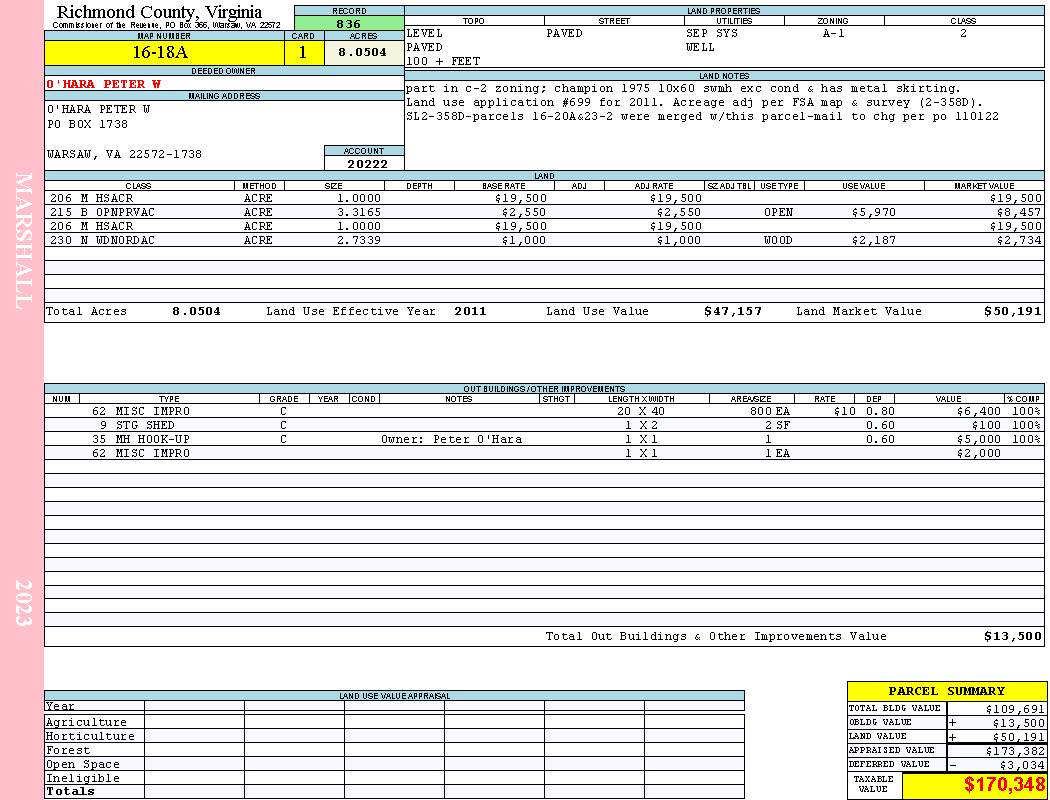
Task: Click the total building value $109,691
Action: 1015,709
